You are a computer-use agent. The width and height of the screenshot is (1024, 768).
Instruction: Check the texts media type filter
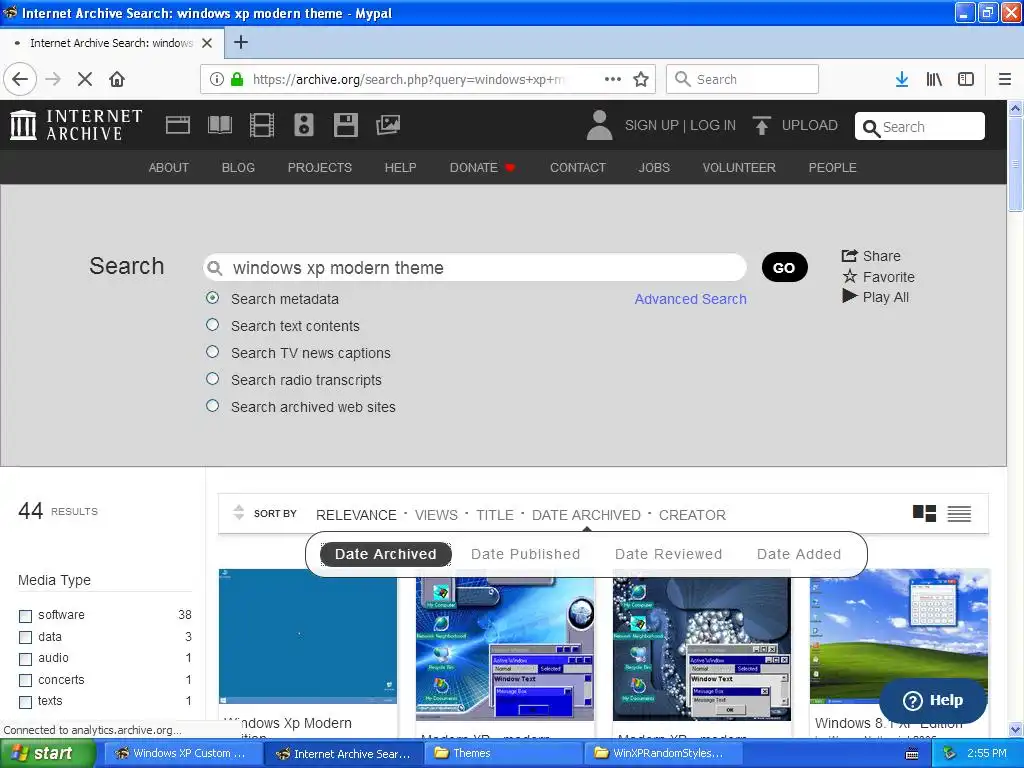(x=25, y=702)
